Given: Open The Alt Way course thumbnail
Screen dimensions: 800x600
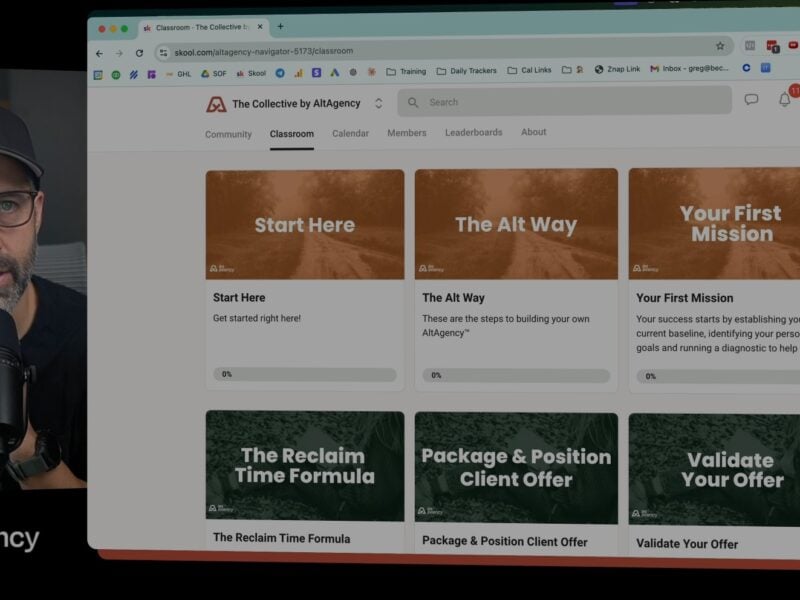Looking at the screenshot, I should (x=516, y=224).
